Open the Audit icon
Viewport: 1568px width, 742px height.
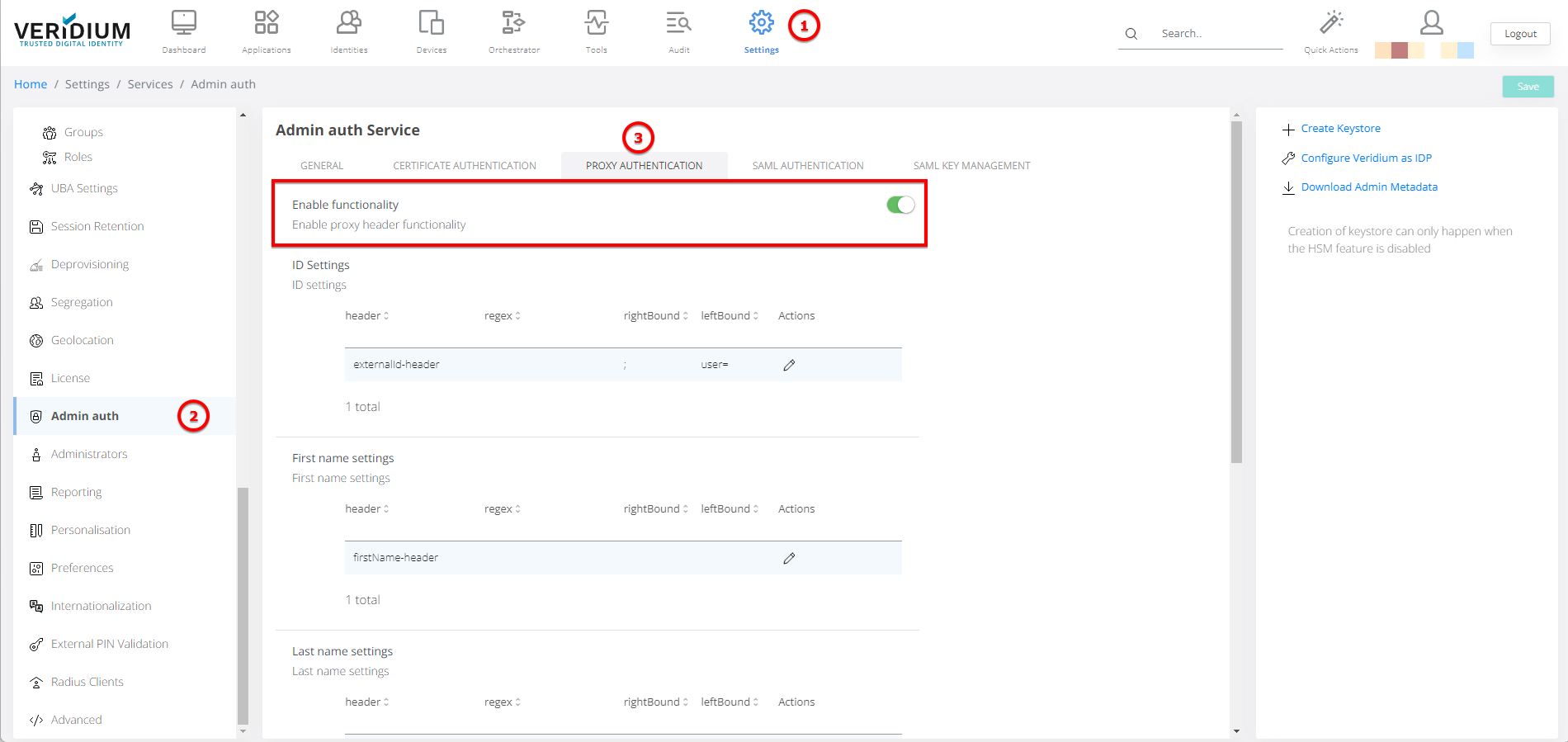678,23
